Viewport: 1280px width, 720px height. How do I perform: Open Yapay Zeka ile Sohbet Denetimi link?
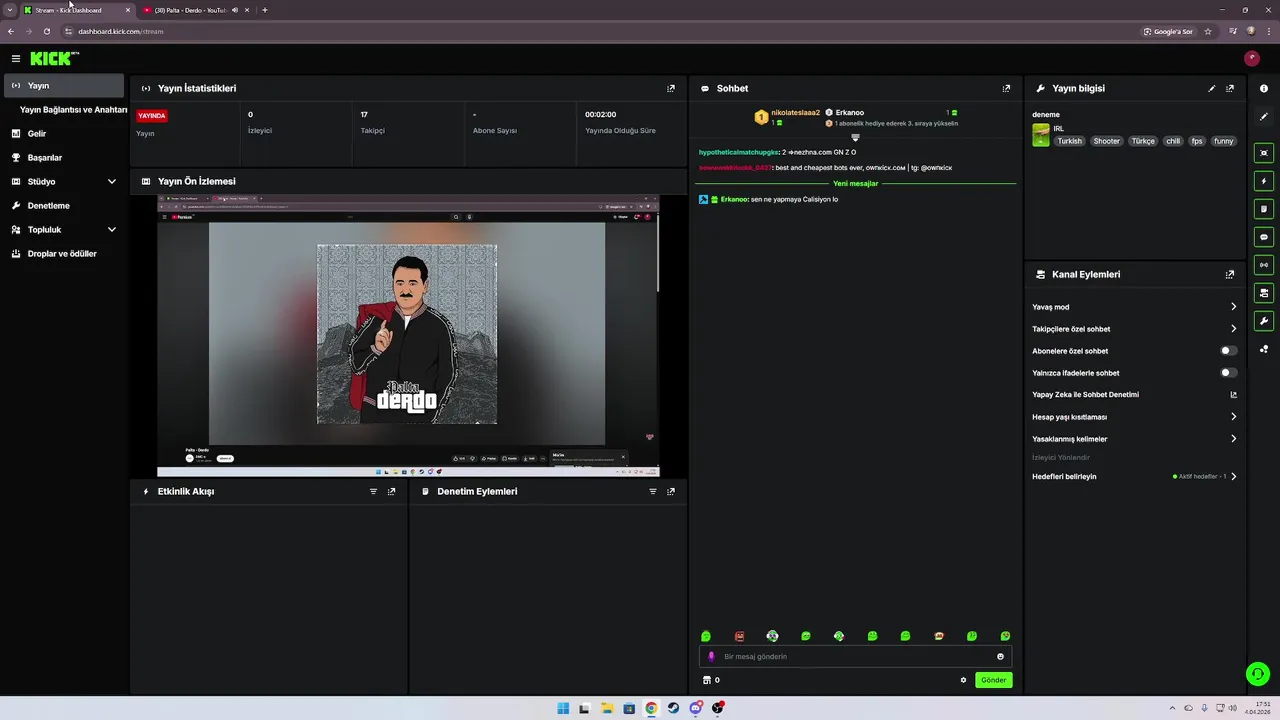1134,395
